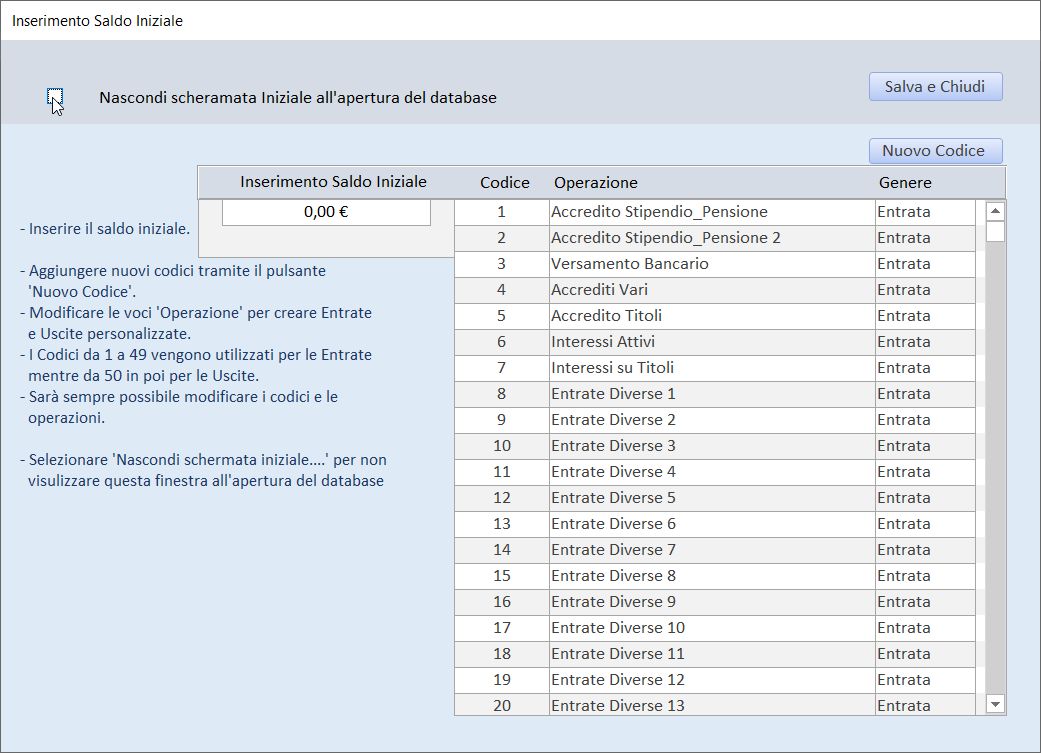Image resolution: width=1041 pixels, height=753 pixels.
Task: Select code cell number 12
Action: (502, 497)
